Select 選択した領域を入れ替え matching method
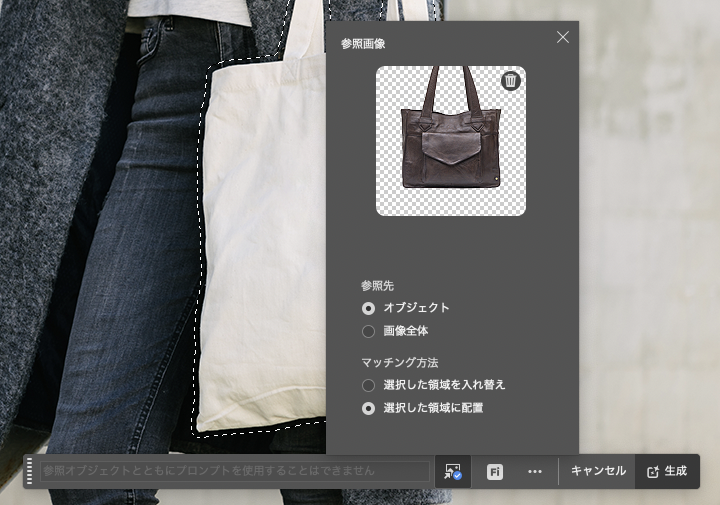 (x=368, y=385)
